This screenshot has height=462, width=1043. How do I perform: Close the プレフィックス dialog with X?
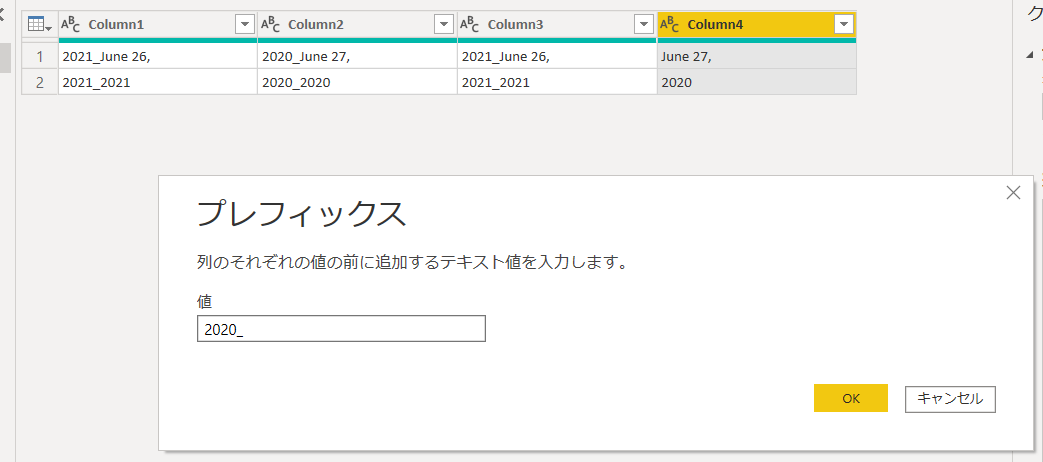click(1013, 193)
